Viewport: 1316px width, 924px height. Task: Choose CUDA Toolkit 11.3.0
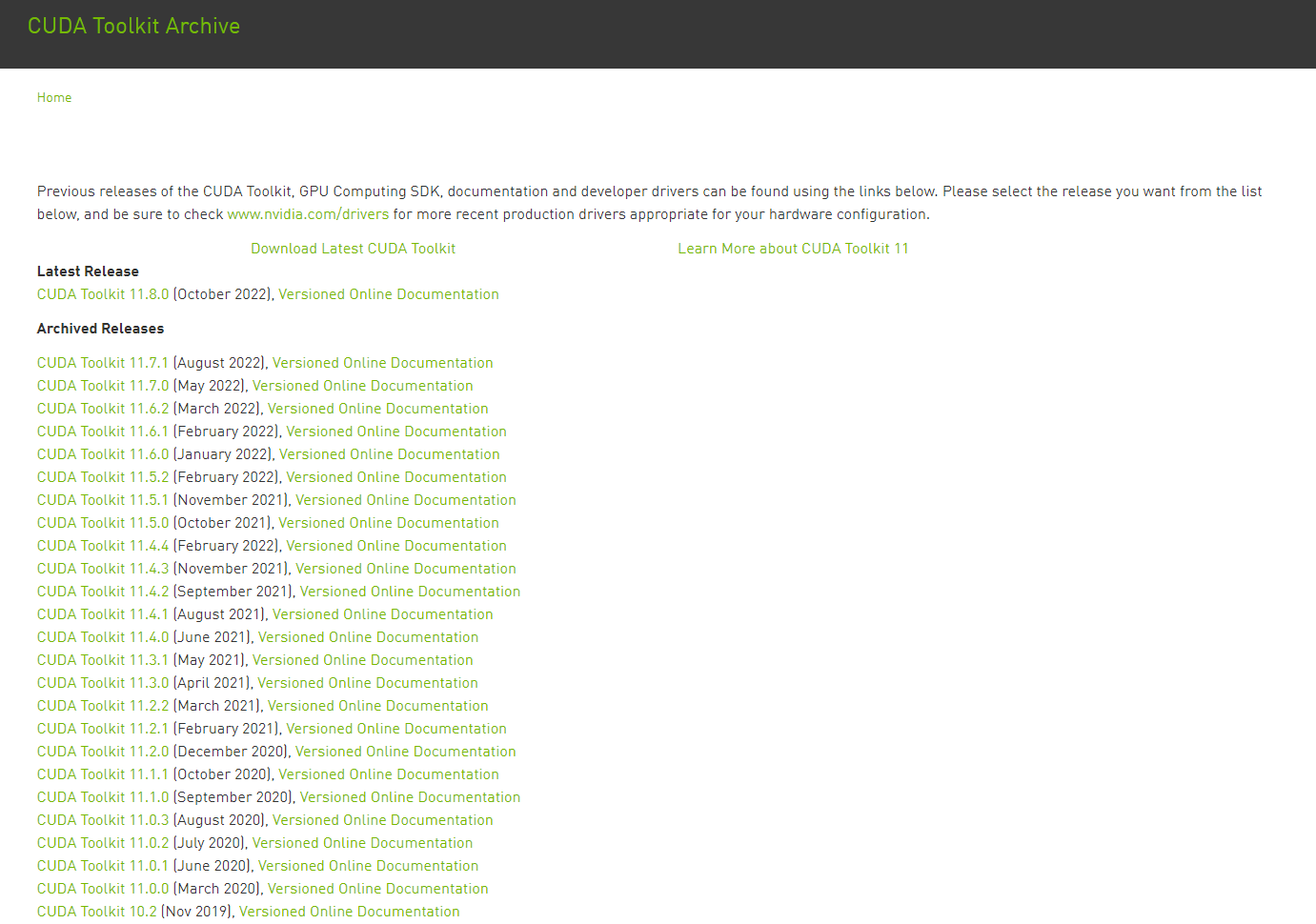(x=103, y=683)
